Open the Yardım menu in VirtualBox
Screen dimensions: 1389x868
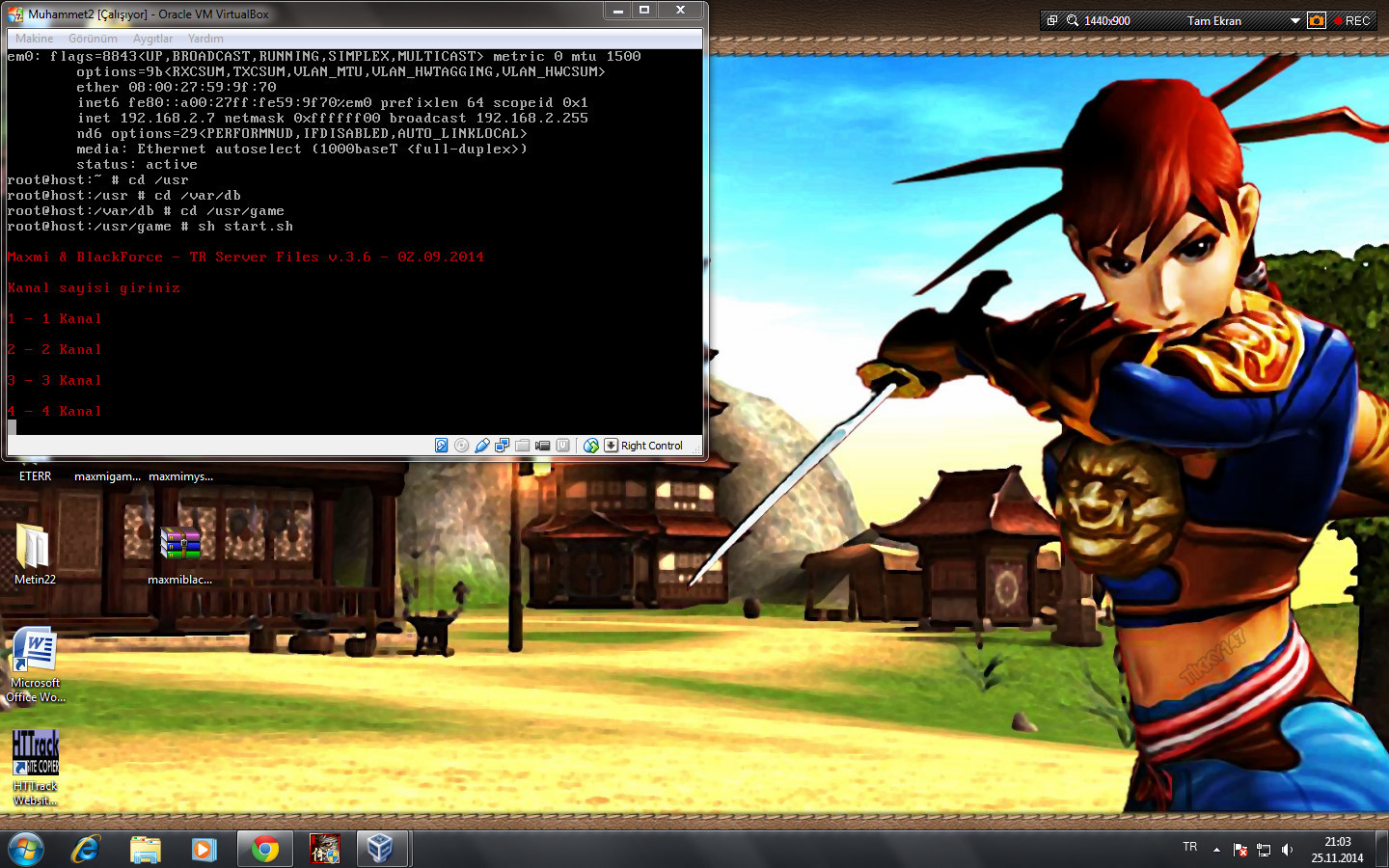pyautogui.click(x=205, y=39)
